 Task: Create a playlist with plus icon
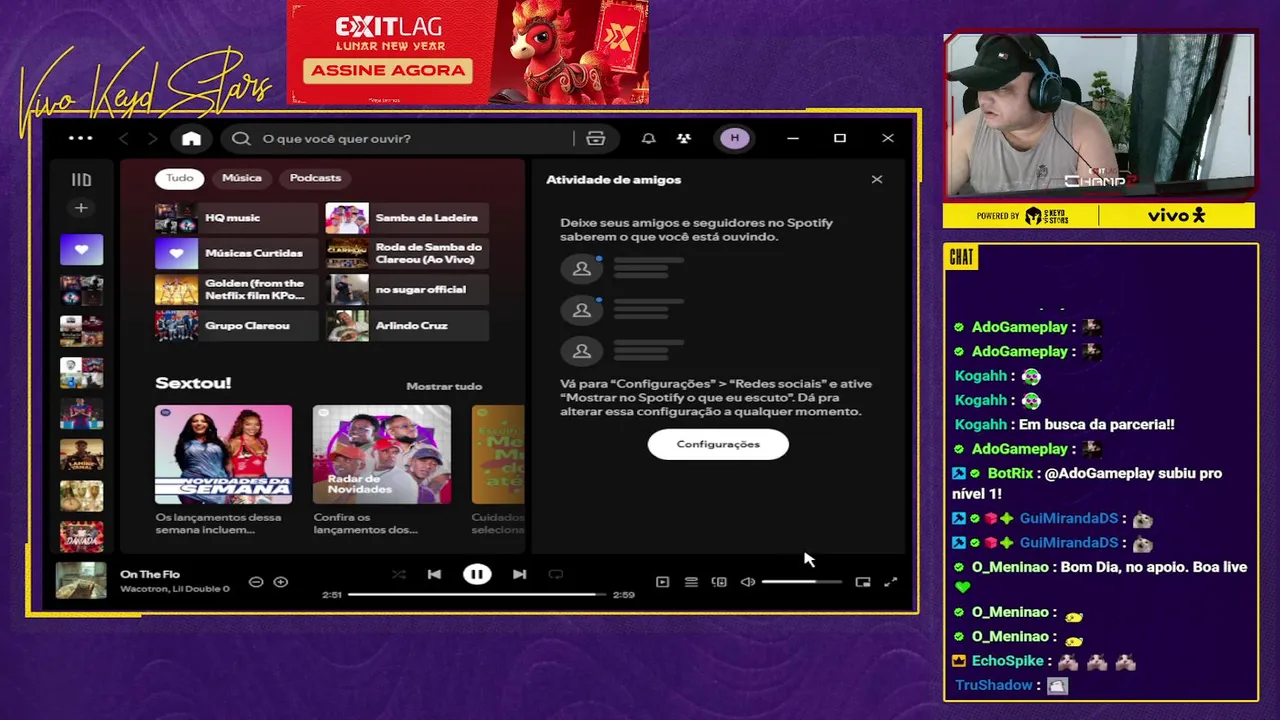click(x=81, y=208)
